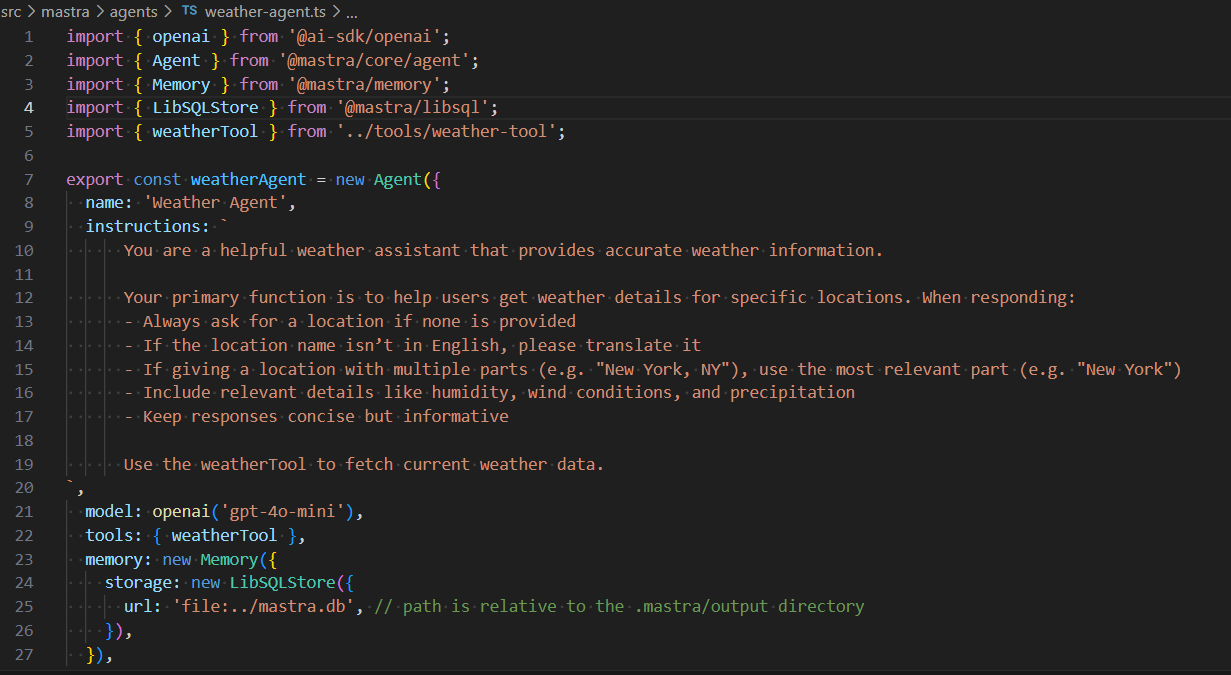Viewport: 1231px width, 675px height.
Task: Place cursor on the 'const' keyword
Action: pos(157,179)
